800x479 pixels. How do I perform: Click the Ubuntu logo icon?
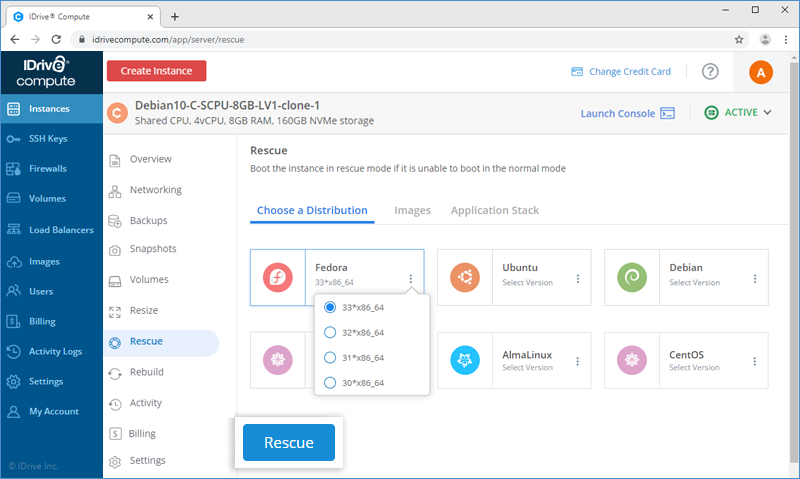[465, 278]
